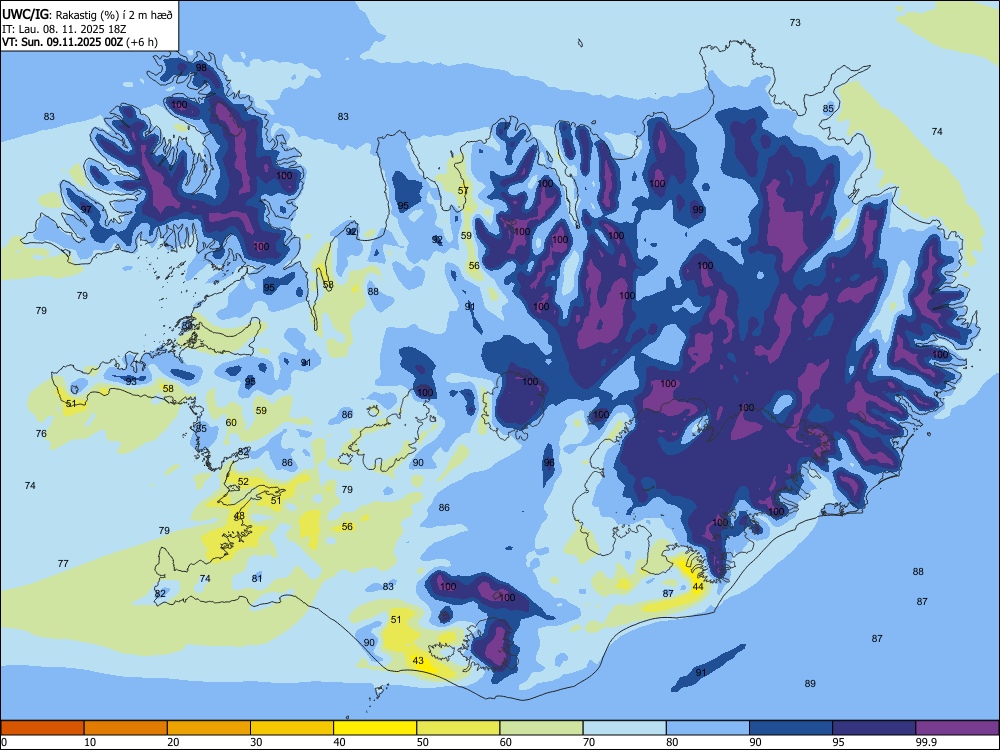The image size is (1000, 750).
Task: Select the low humidity value 43 on the south coast
Action: tap(418, 661)
